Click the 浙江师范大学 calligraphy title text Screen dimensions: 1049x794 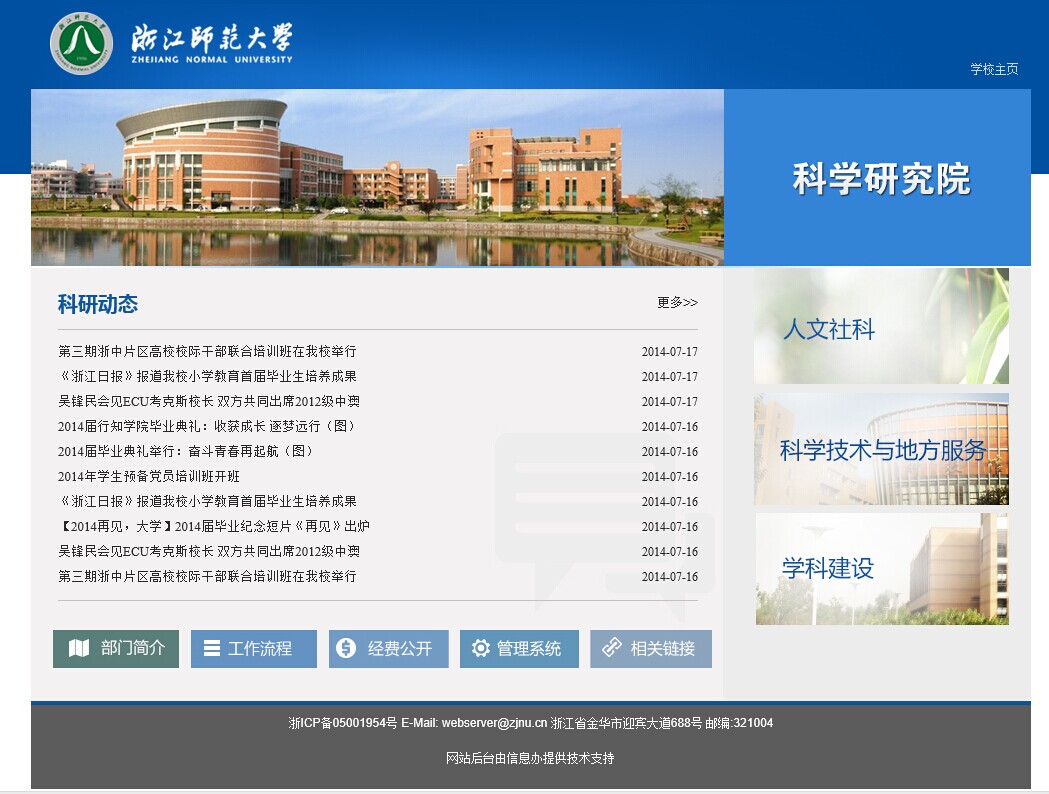point(212,39)
